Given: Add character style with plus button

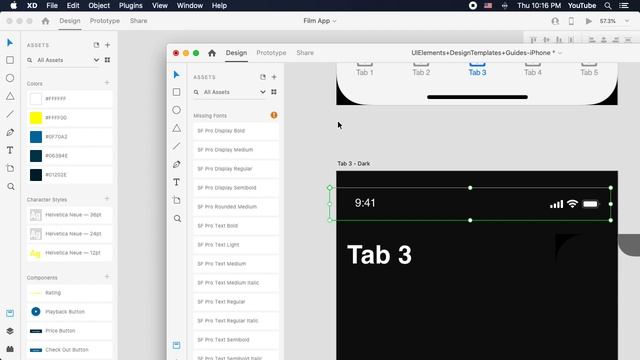Looking at the screenshot, I should (107, 199).
